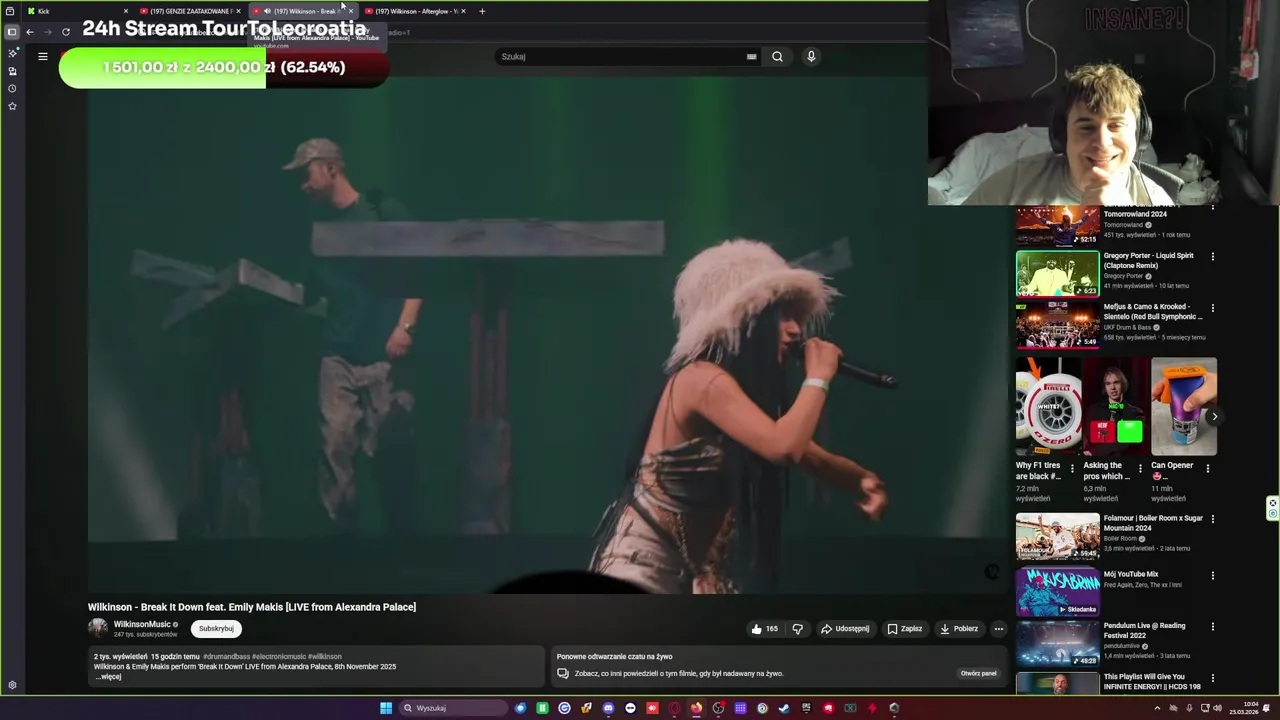This screenshot has width=1280, height=720.
Task: Open options menu for Folamour Boiler Room video
Action: (1213, 519)
